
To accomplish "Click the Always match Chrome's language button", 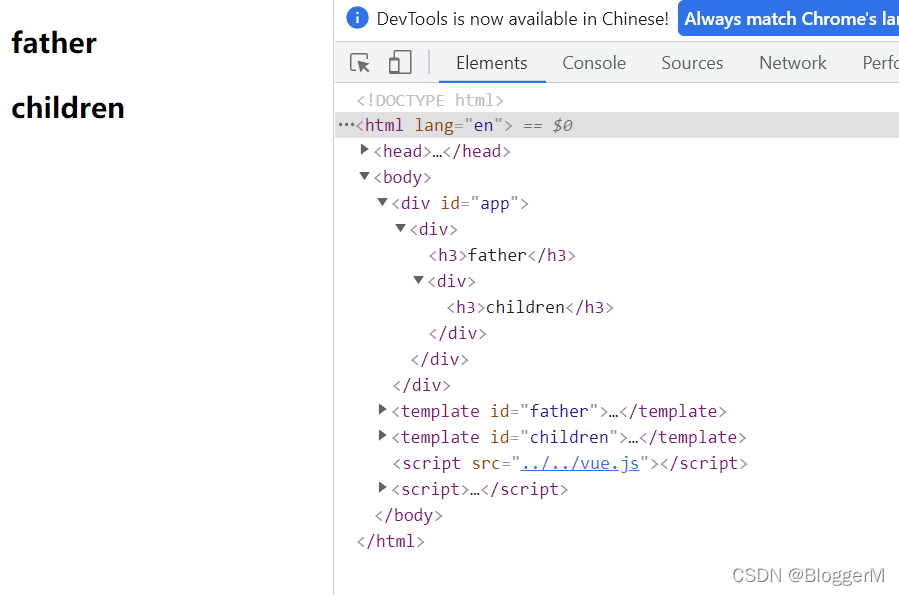I will coord(789,18).
